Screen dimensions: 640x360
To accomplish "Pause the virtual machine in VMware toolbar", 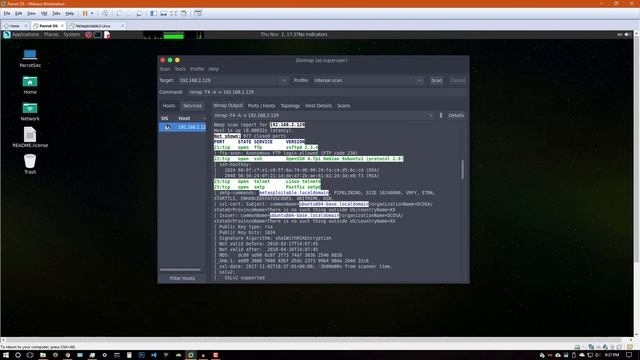I will pos(85,13).
